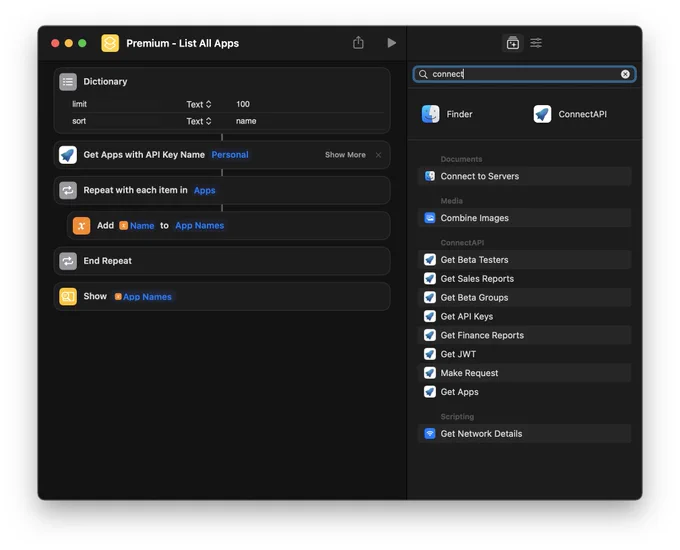The image size is (680, 550).
Task: Select the Make Request text
Action: click(469, 373)
